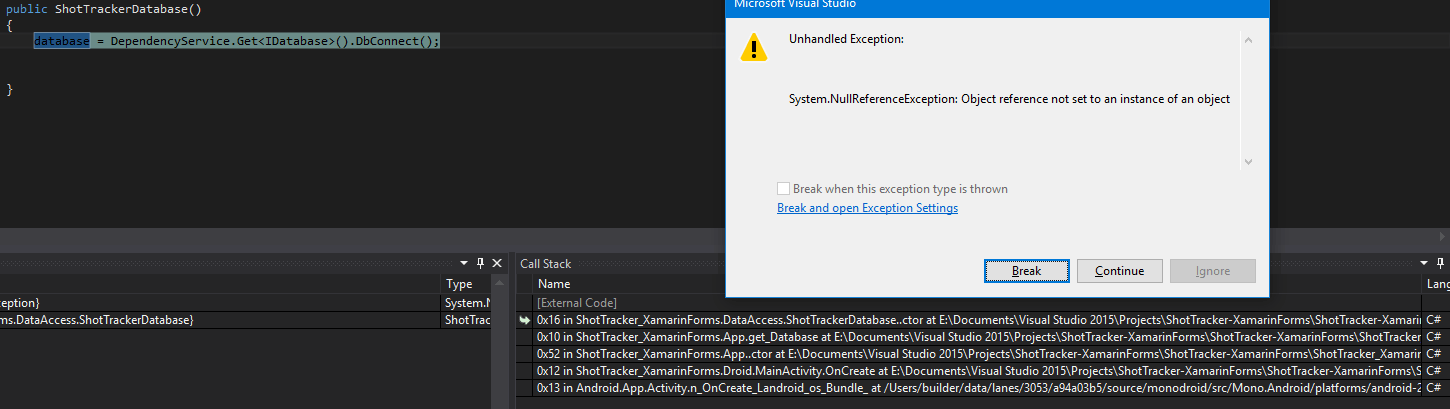
Task: Click the System.NullReferenceException message text
Action: (1009, 99)
